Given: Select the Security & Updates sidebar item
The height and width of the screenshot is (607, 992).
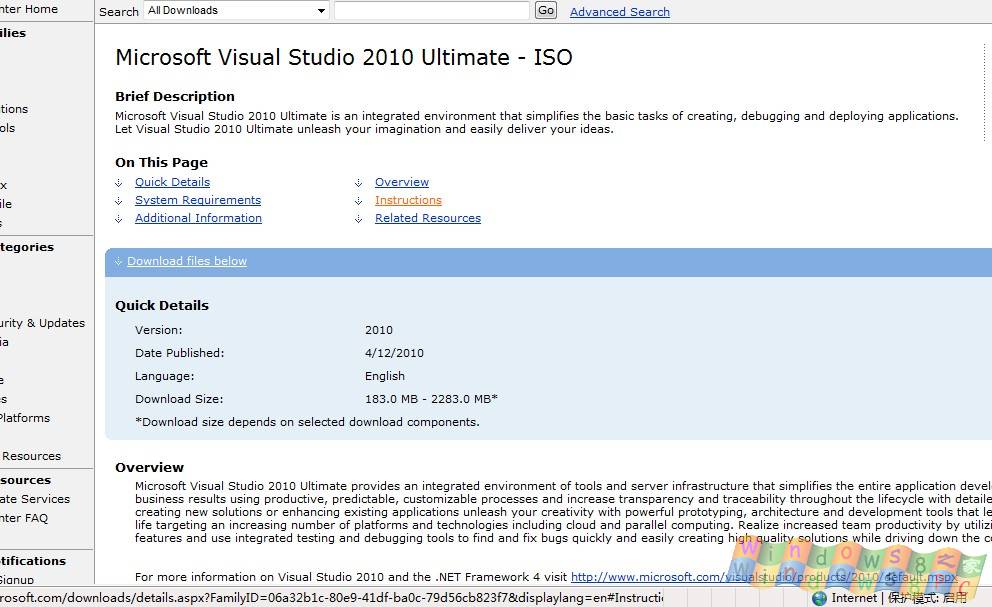Looking at the screenshot, I should (x=42, y=323).
